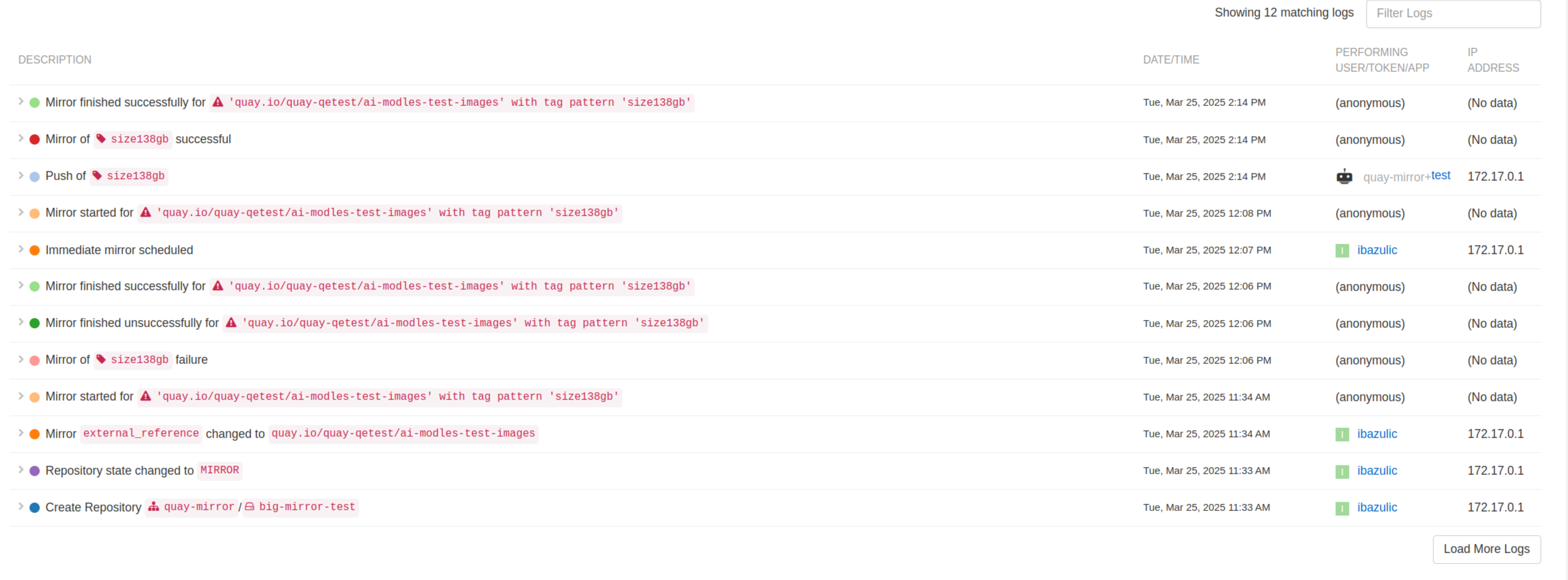Click the tag icon in 'Mirror of size138gb failure' row
The width and height of the screenshot is (1568, 580).
pos(101,360)
